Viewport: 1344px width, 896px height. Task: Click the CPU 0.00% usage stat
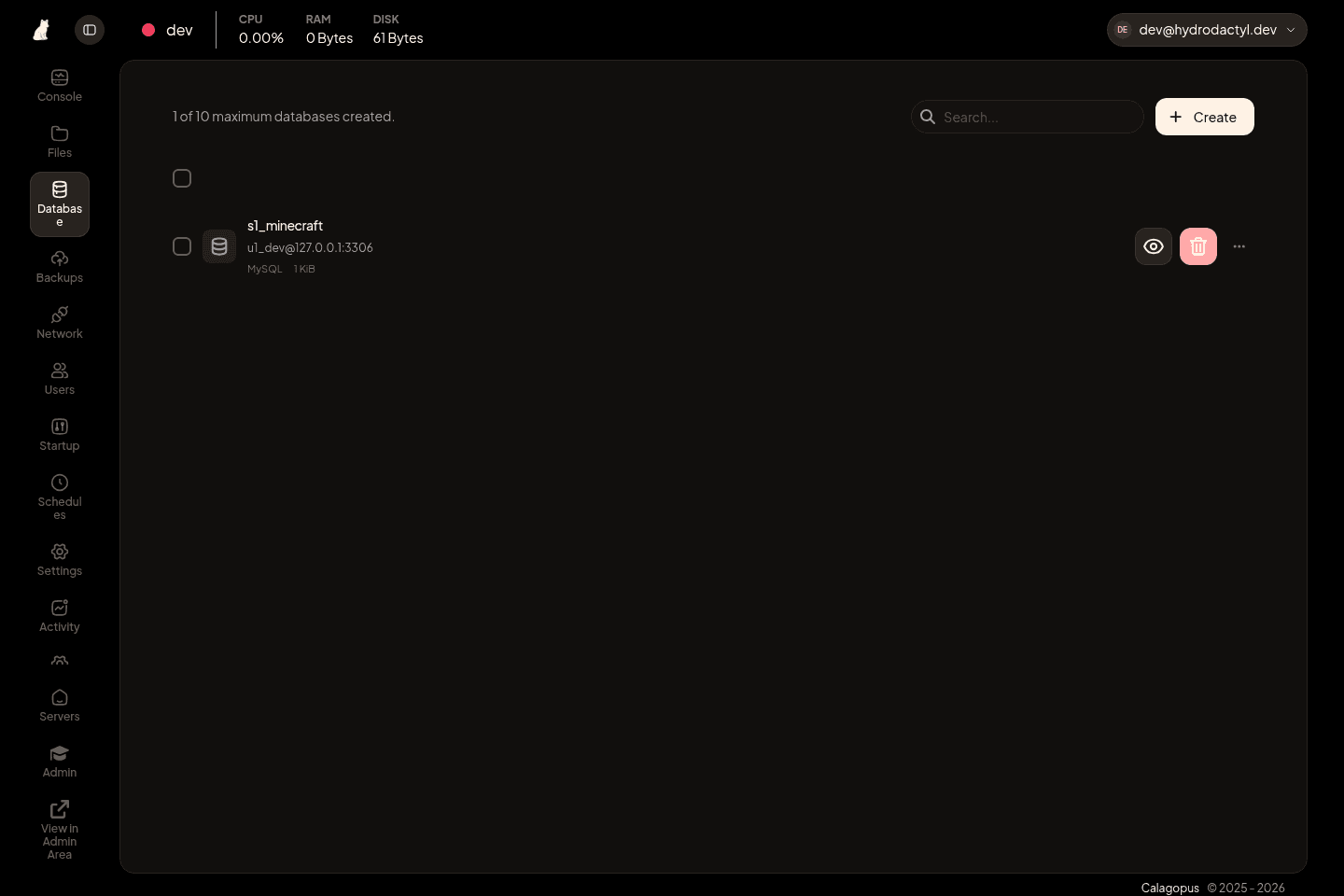click(261, 30)
